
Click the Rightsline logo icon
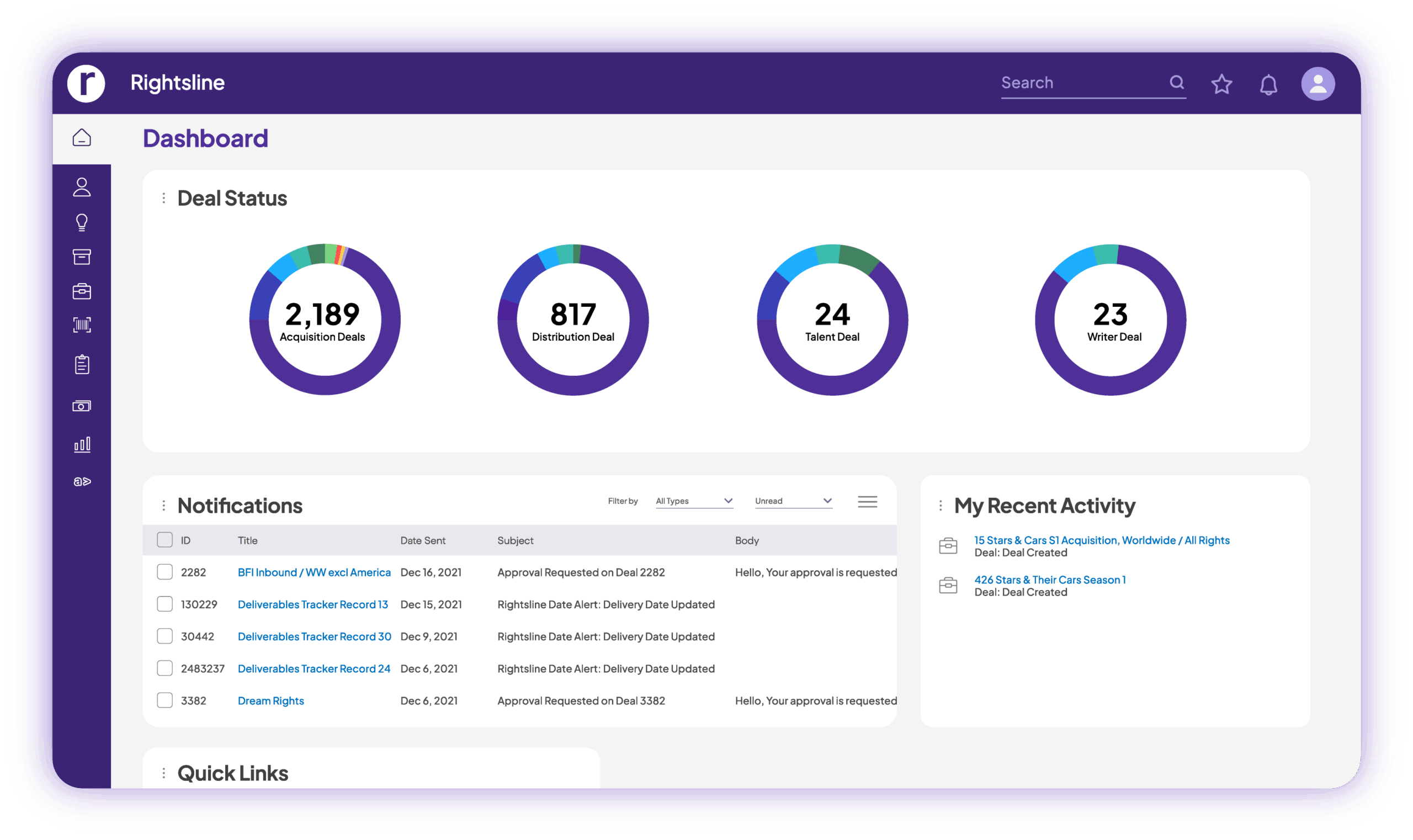click(86, 83)
